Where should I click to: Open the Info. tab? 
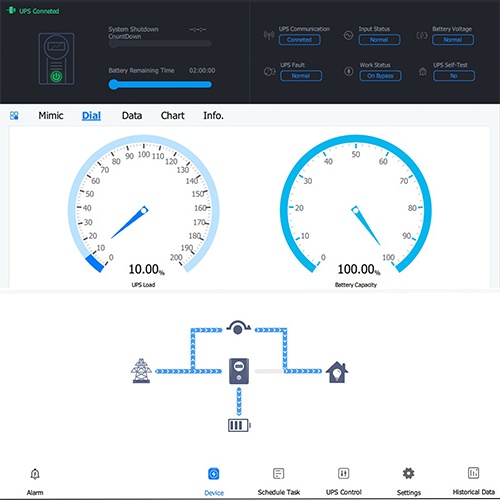(213, 116)
